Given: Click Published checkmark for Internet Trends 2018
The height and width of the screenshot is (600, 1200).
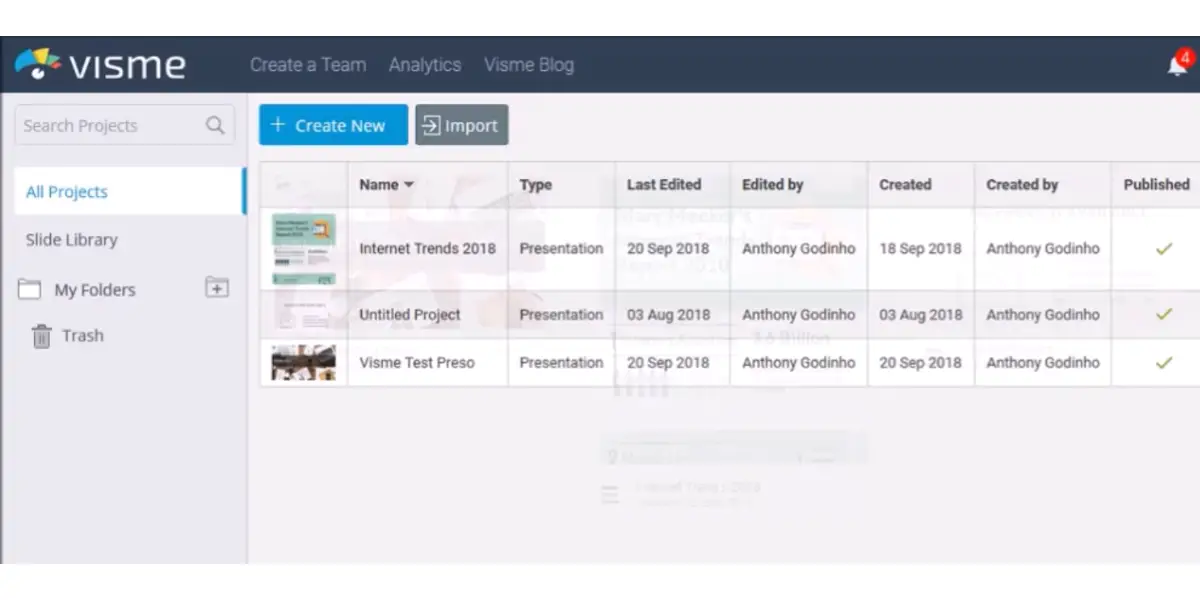Looking at the screenshot, I should pos(1163,249).
